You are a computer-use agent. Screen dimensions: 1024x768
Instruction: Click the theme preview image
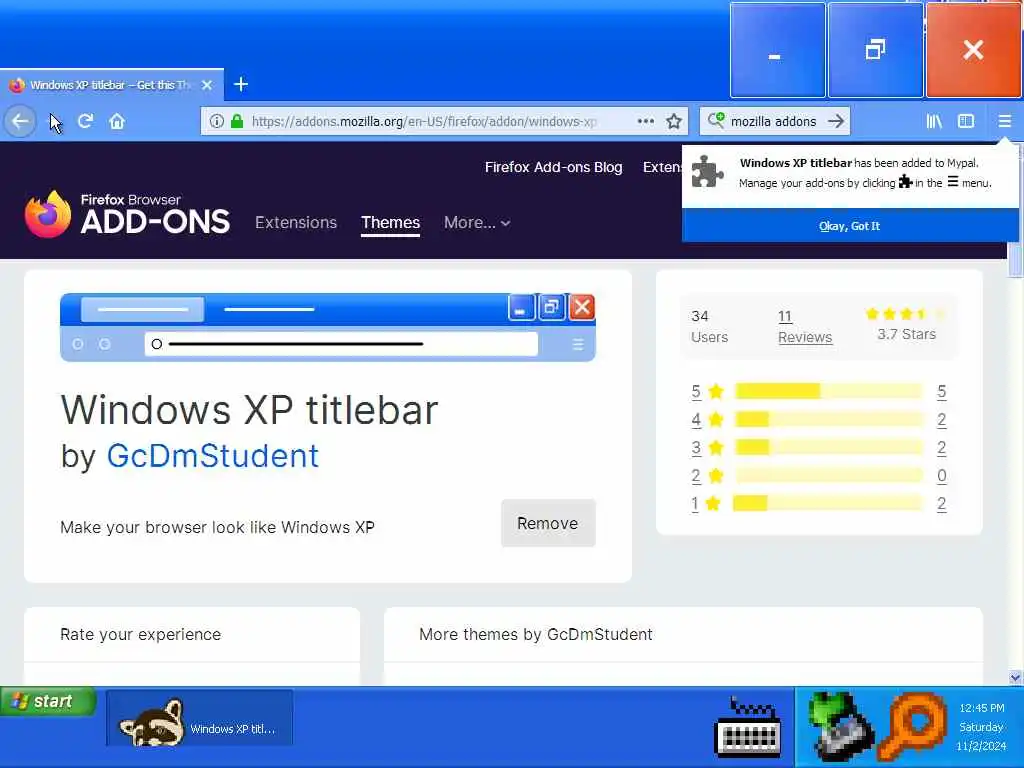click(328, 327)
